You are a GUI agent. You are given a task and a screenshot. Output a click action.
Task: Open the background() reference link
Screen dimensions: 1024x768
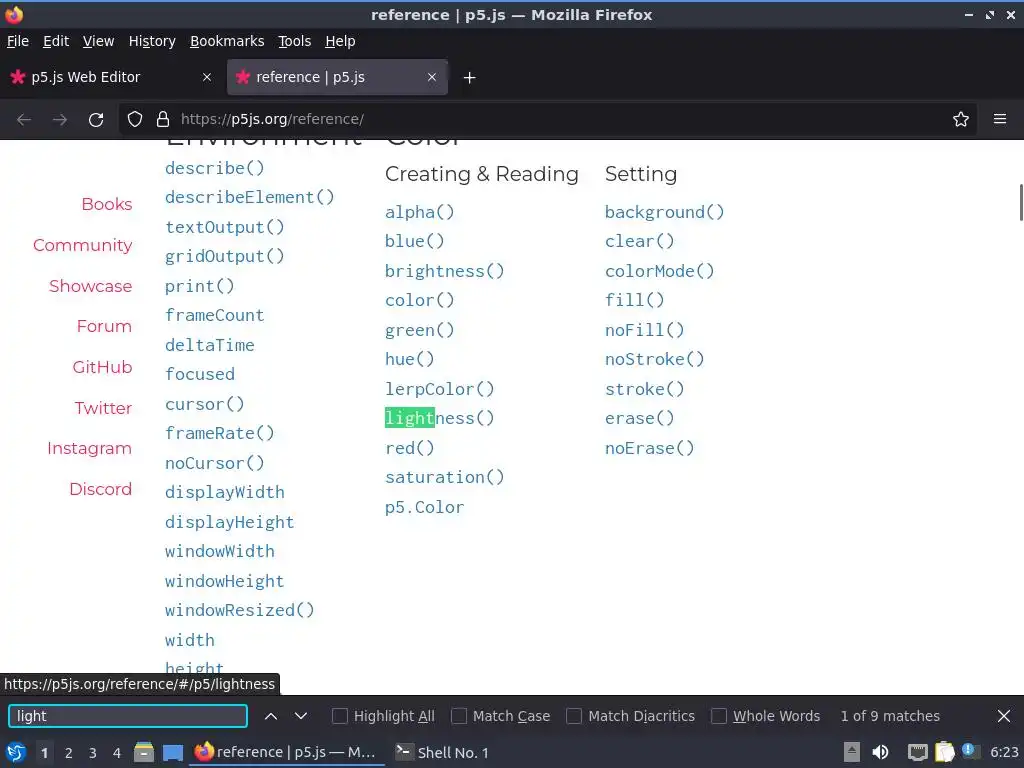(x=664, y=212)
